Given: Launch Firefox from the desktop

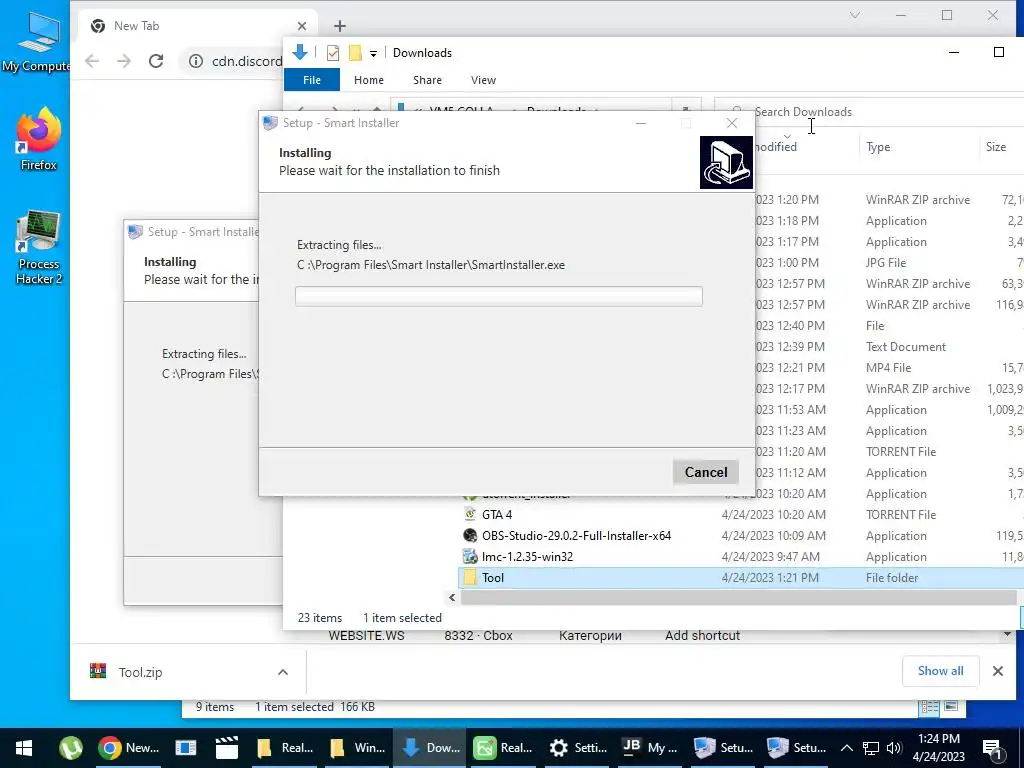Looking at the screenshot, I should (x=39, y=139).
